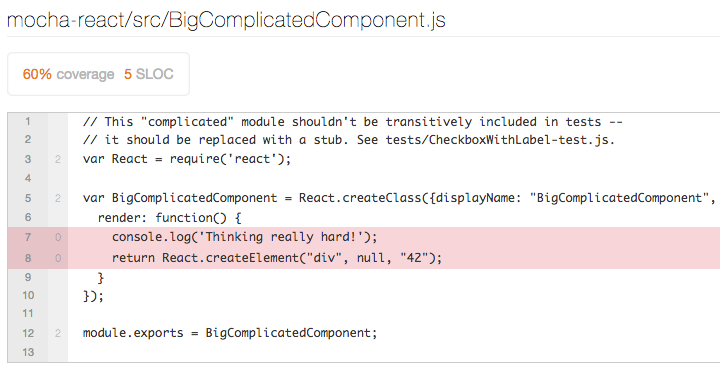Click the file path heading mocha-react/src/BigComplicatedComponent.js

[x=226, y=20]
